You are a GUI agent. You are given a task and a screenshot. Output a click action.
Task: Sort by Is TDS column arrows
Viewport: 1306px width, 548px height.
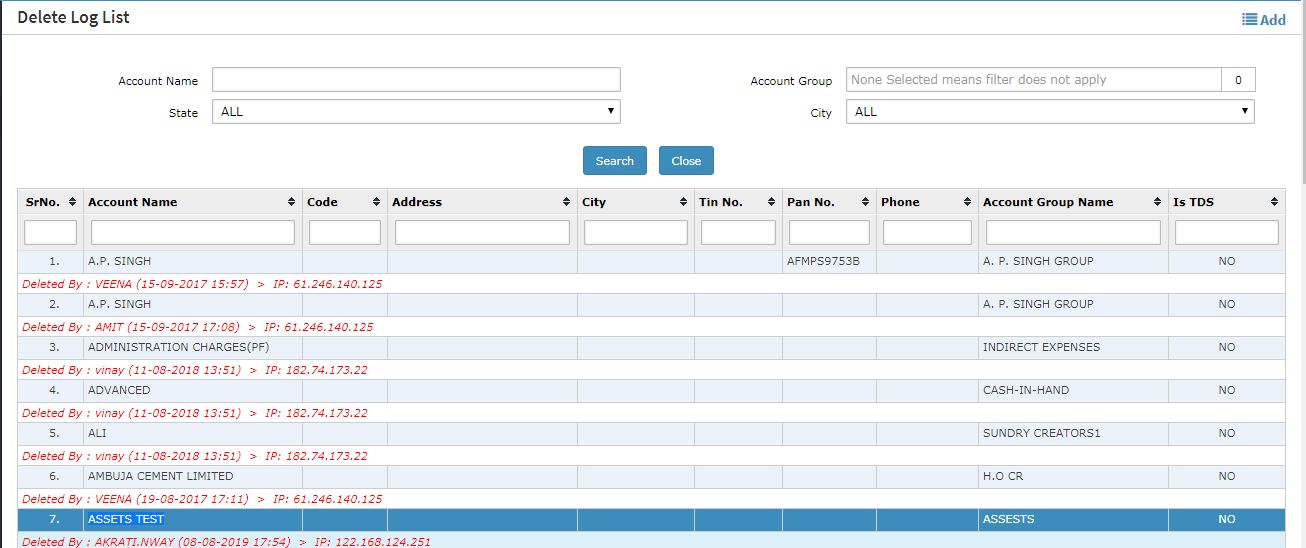pos(1275,202)
